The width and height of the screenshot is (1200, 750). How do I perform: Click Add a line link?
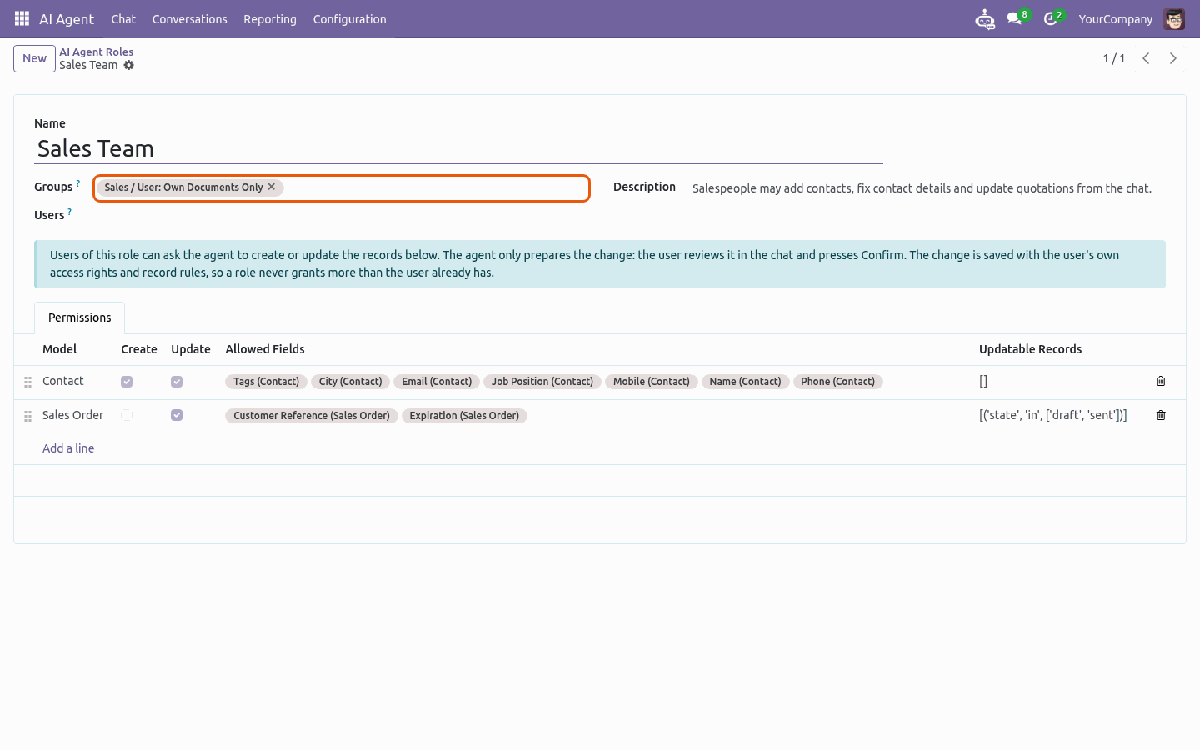(x=68, y=449)
